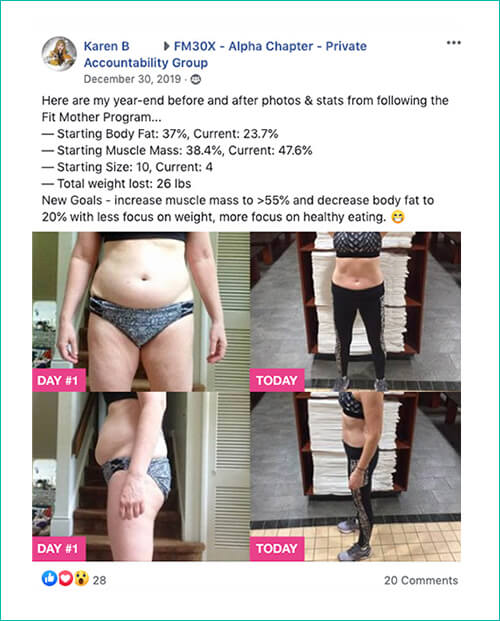Click the December 30, 2019 timestamp
Image resolution: width=500 pixels, height=621 pixels.
(132, 79)
